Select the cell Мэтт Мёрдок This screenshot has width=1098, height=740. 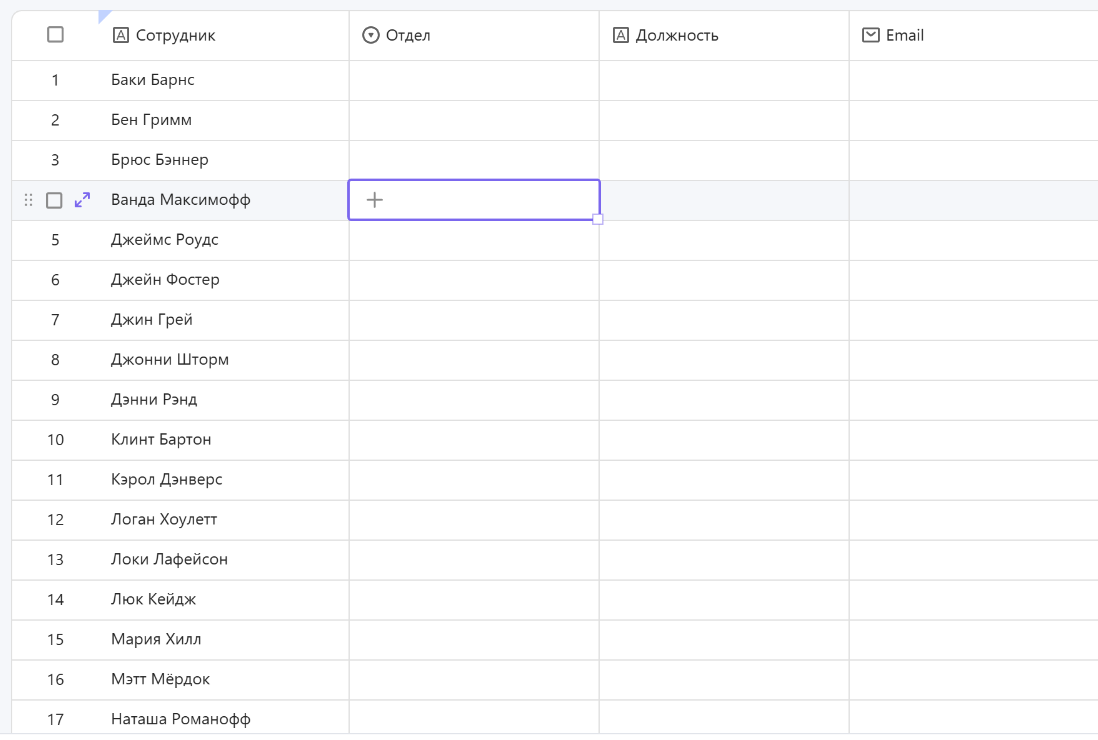[x=224, y=679]
